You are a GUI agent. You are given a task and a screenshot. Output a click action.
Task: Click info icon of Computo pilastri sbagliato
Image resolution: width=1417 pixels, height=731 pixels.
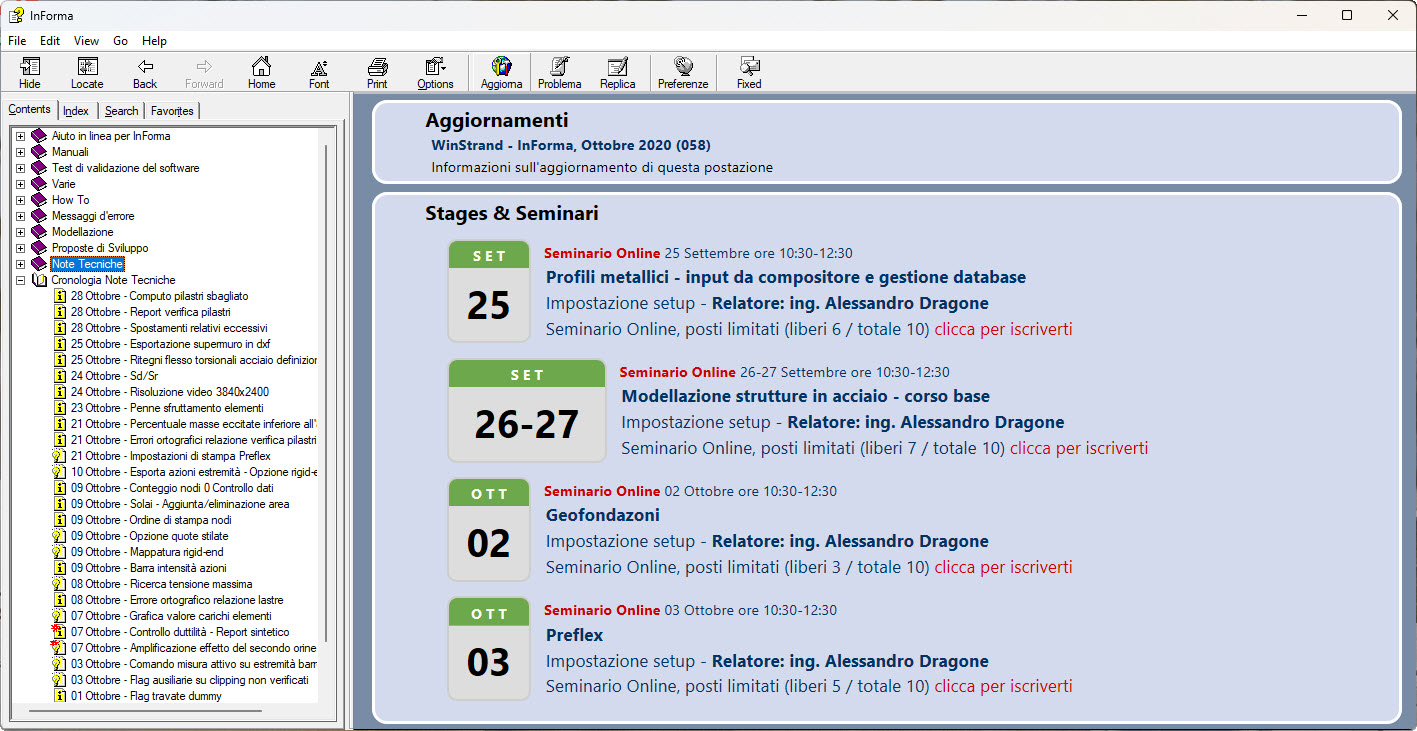59,296
